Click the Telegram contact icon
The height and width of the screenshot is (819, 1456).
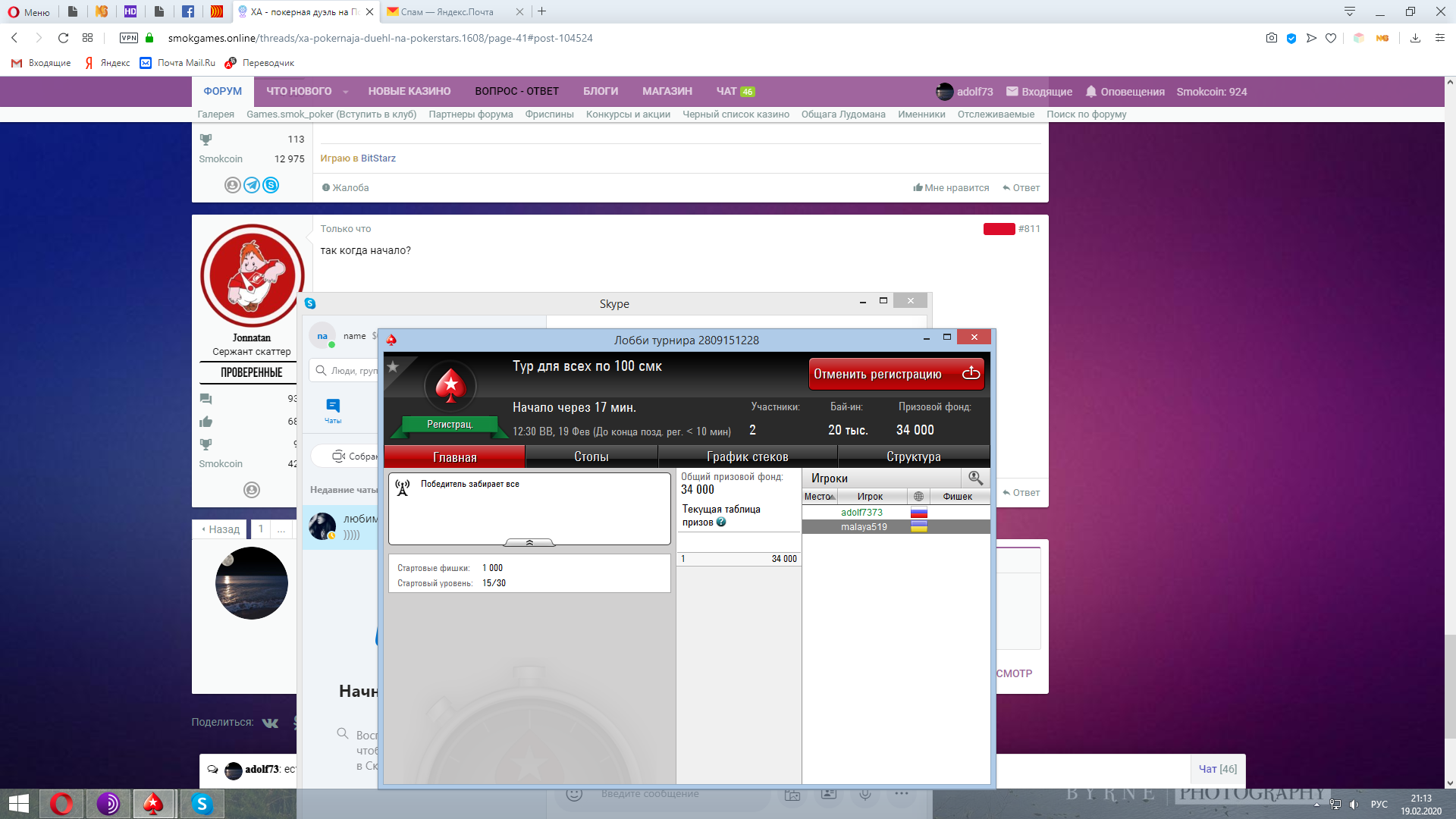[252, 185]
